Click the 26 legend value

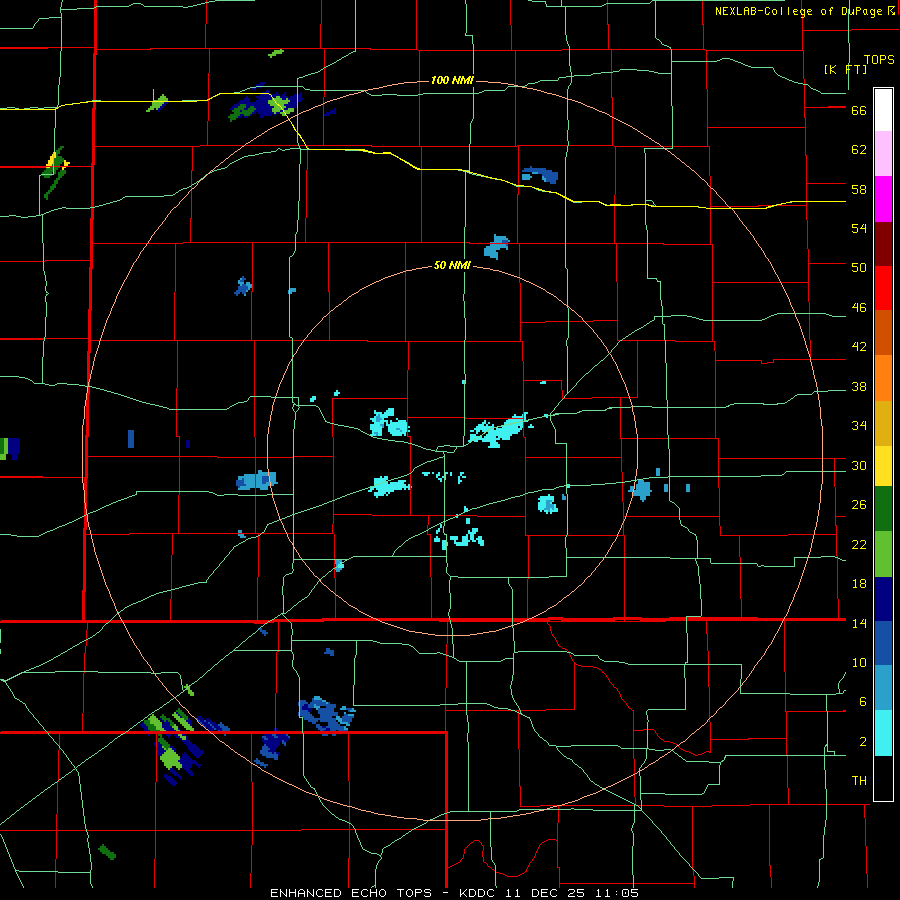click(859, 505)
